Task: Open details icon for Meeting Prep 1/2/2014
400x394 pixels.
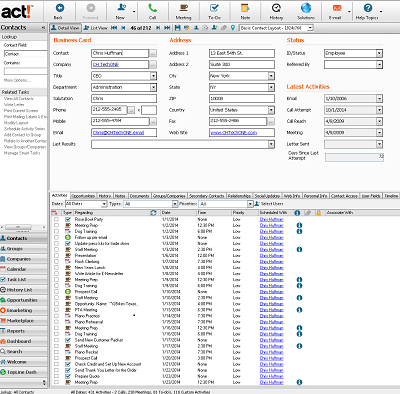Action: pyautogui.click(x=299, y=225)
